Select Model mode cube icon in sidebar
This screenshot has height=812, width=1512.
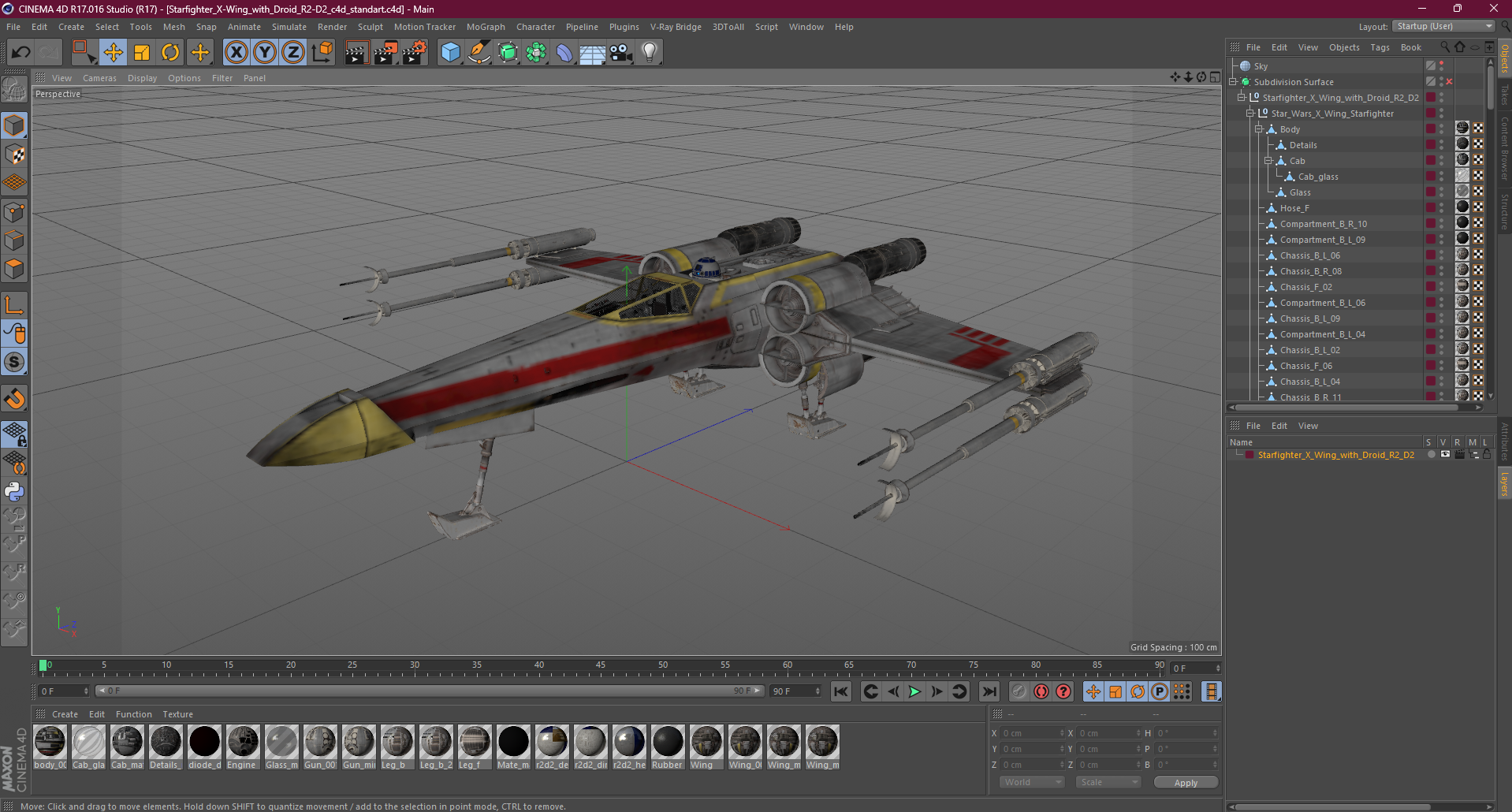click(14, 125)
